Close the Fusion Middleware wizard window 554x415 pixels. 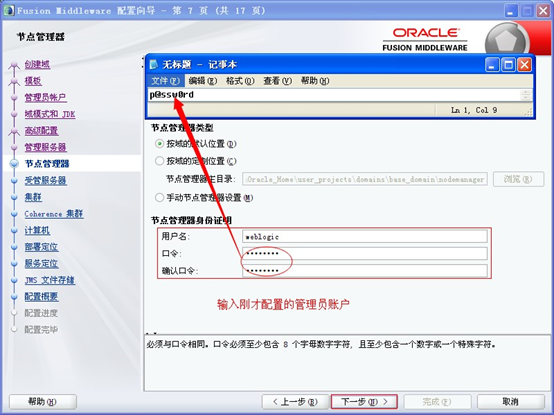pos(543,11)
